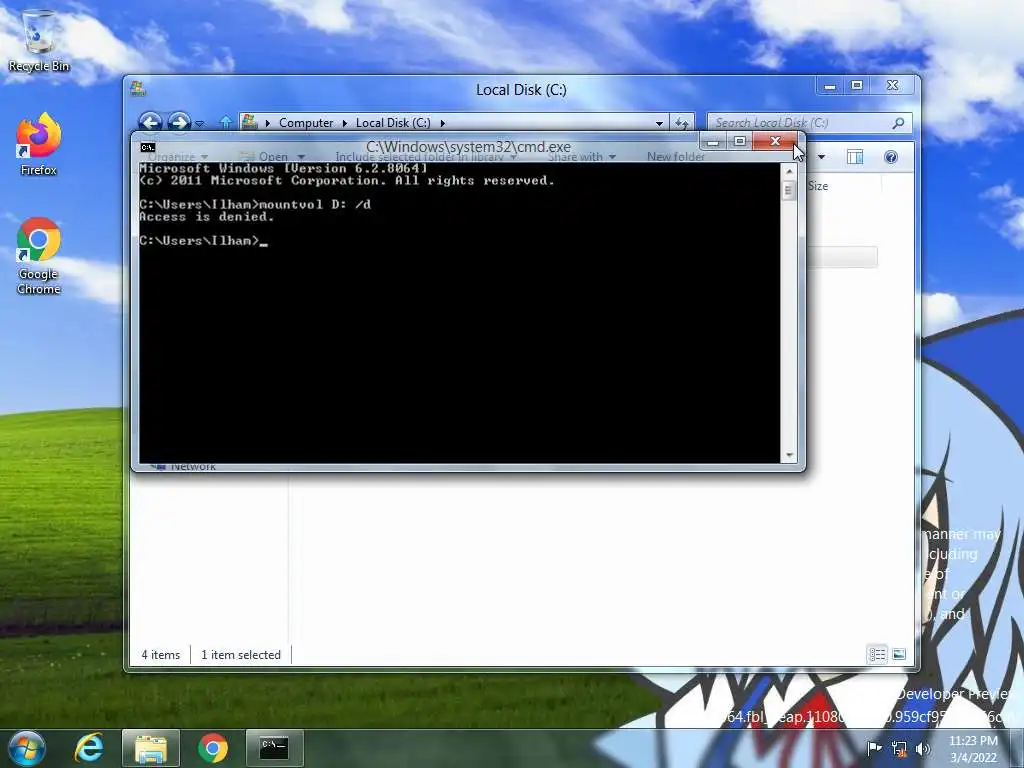Select Local Disk (C:) in address breadcrumb
The height and width of the screenshot is (768, 1024).
pos(392,123)
